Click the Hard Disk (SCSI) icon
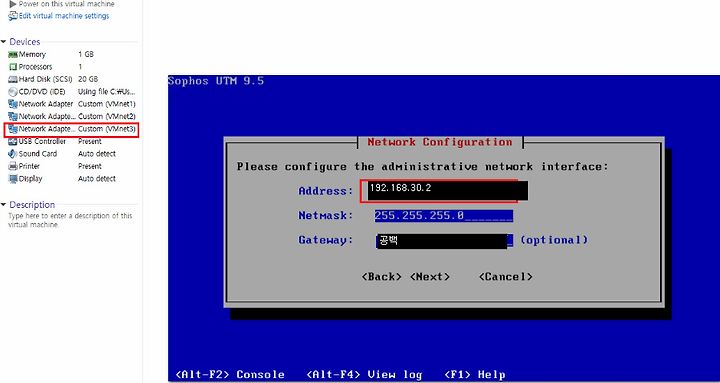 (x=13, y=79)
